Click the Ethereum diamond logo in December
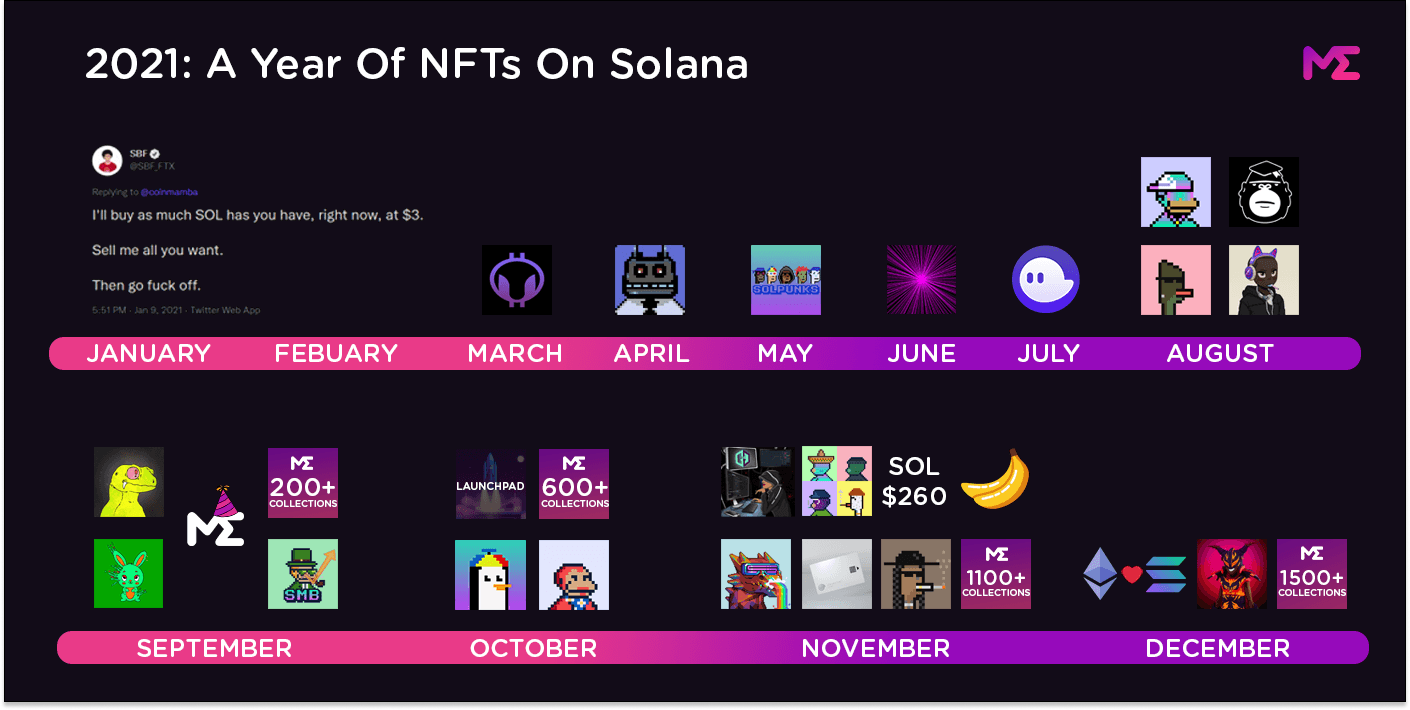 click(1100, 573)
